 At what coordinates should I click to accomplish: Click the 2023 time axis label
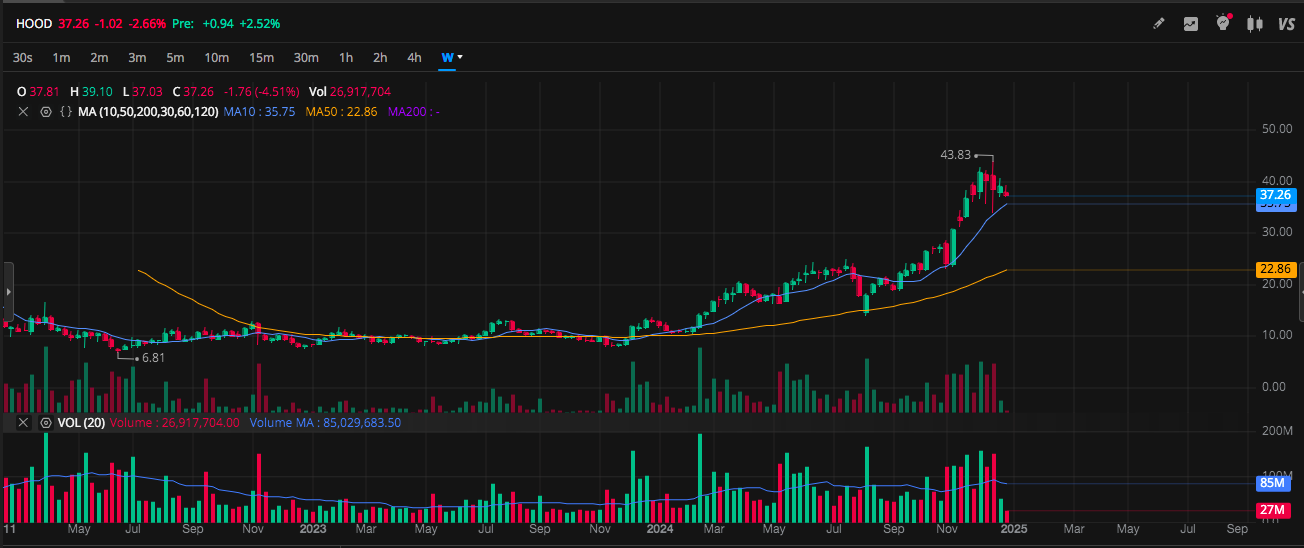point(314,528)
